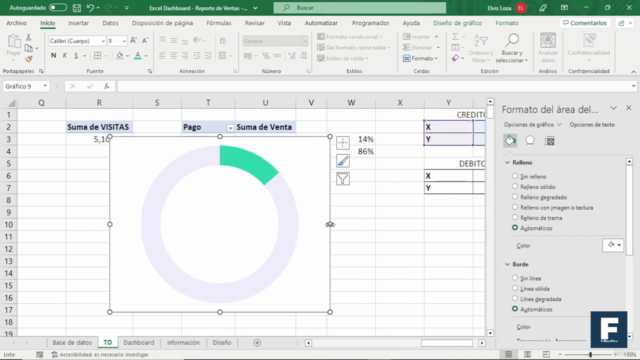Select Relleno degradado radio option
Viewport: 640px width, 360px height.
coord(515,197)
